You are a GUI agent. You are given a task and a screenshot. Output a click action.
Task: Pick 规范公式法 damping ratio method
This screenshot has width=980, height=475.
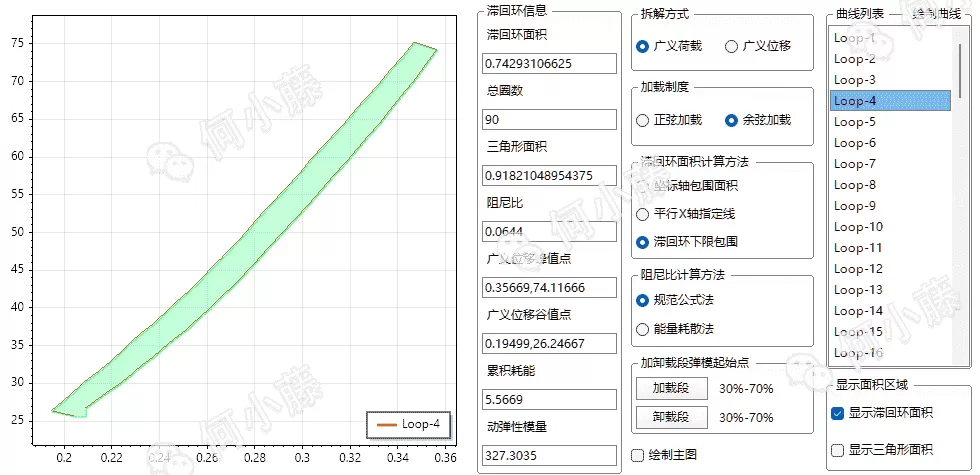point(643,300)
